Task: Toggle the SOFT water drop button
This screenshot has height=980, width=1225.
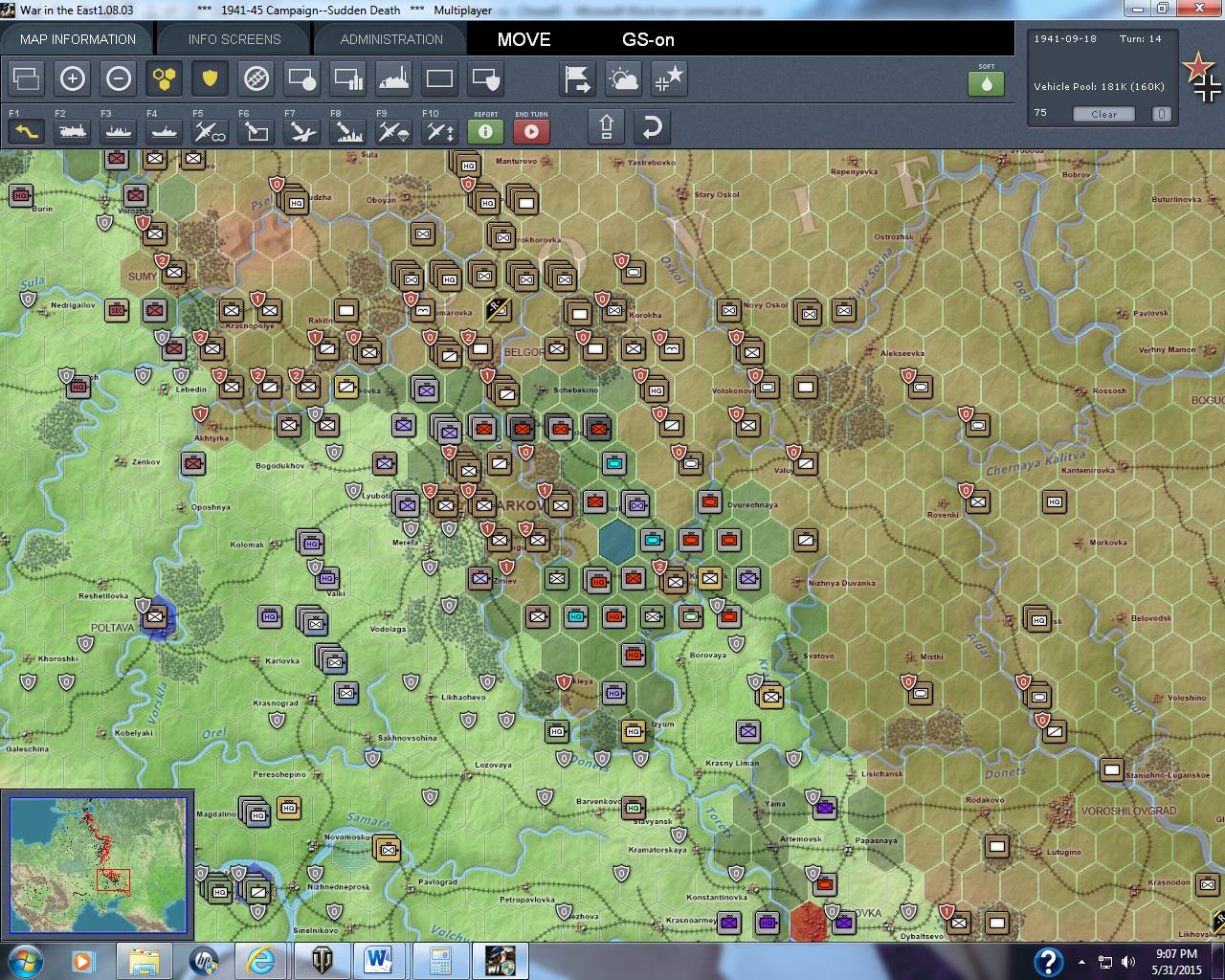Action: click(987, 83)
